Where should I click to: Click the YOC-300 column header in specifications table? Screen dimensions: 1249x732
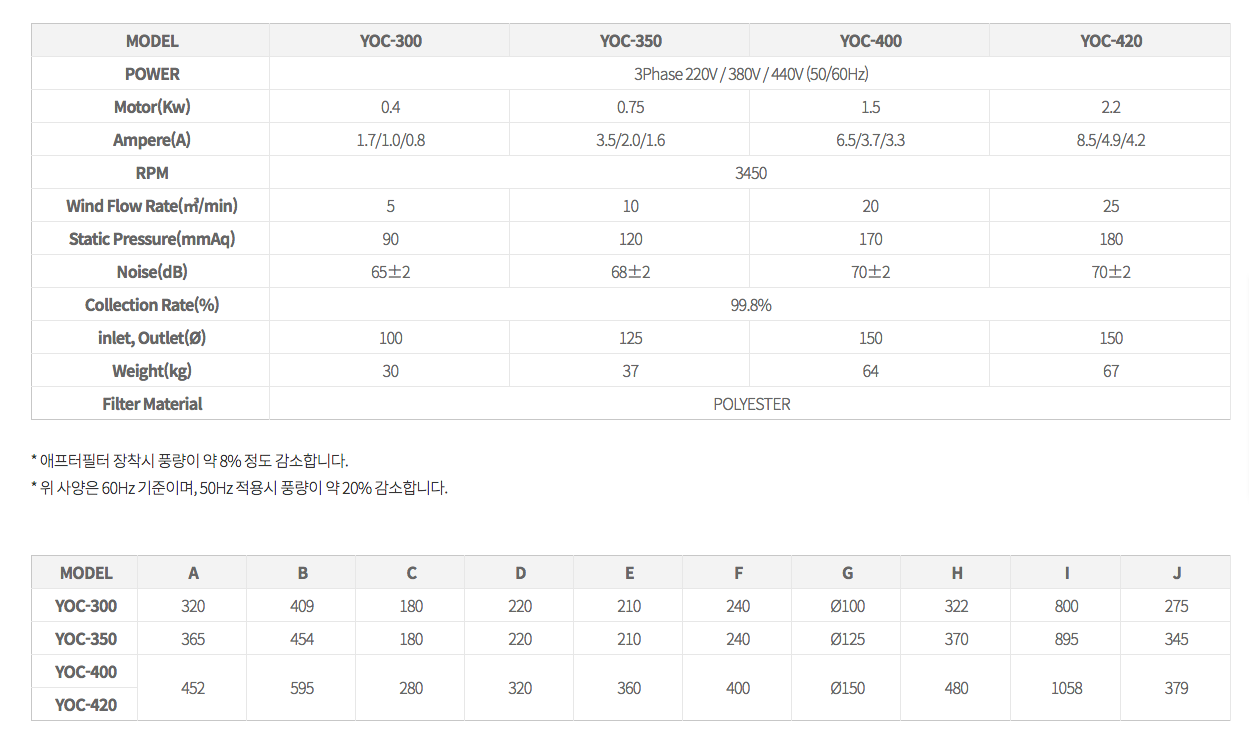pos(390,41)
